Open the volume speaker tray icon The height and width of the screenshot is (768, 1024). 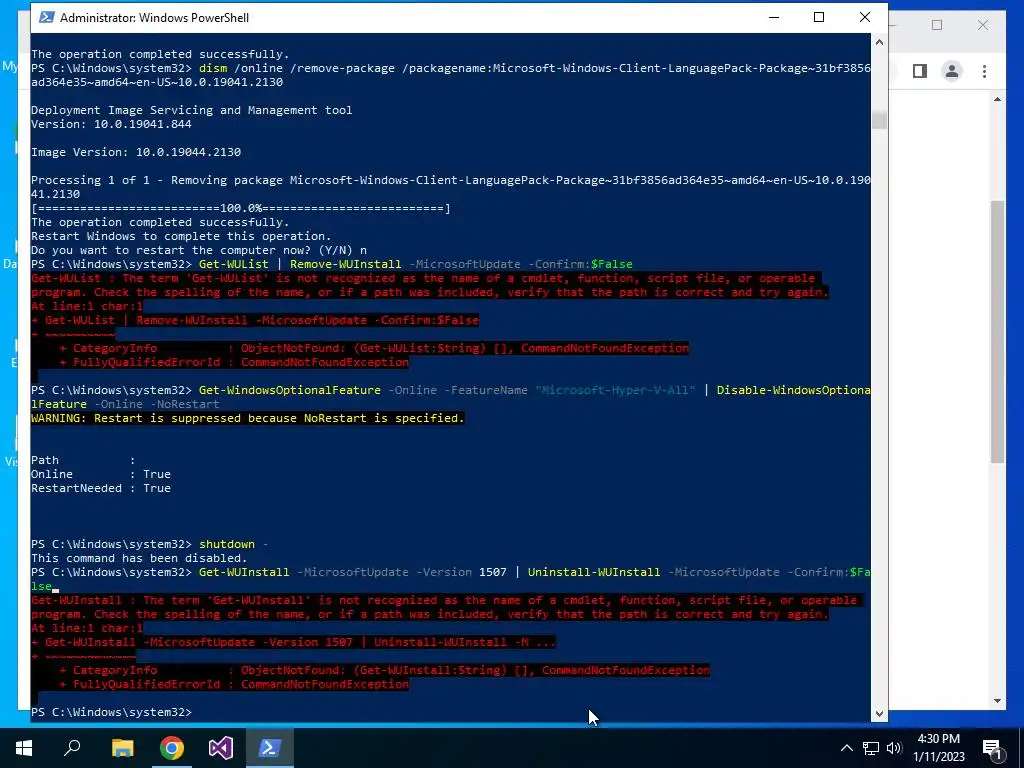894,748
